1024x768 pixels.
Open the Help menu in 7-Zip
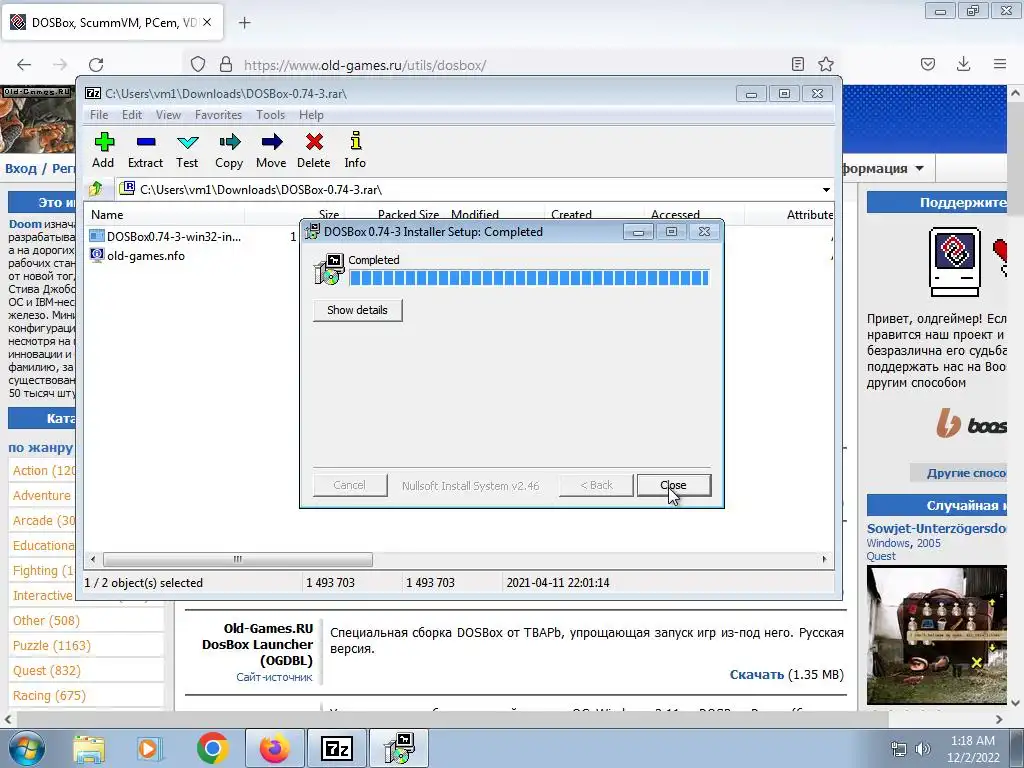point(312,115)
